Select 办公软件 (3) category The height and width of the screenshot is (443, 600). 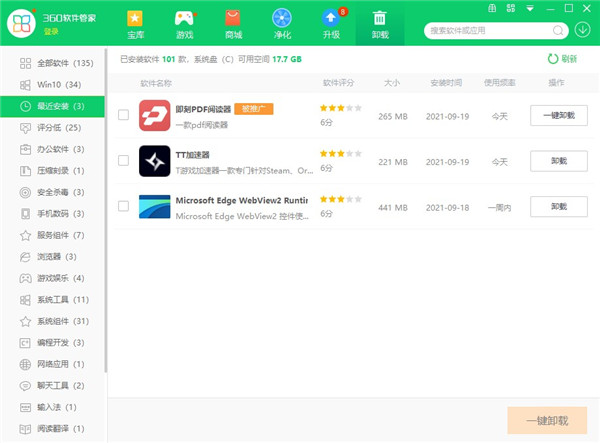tap(52, 149)
